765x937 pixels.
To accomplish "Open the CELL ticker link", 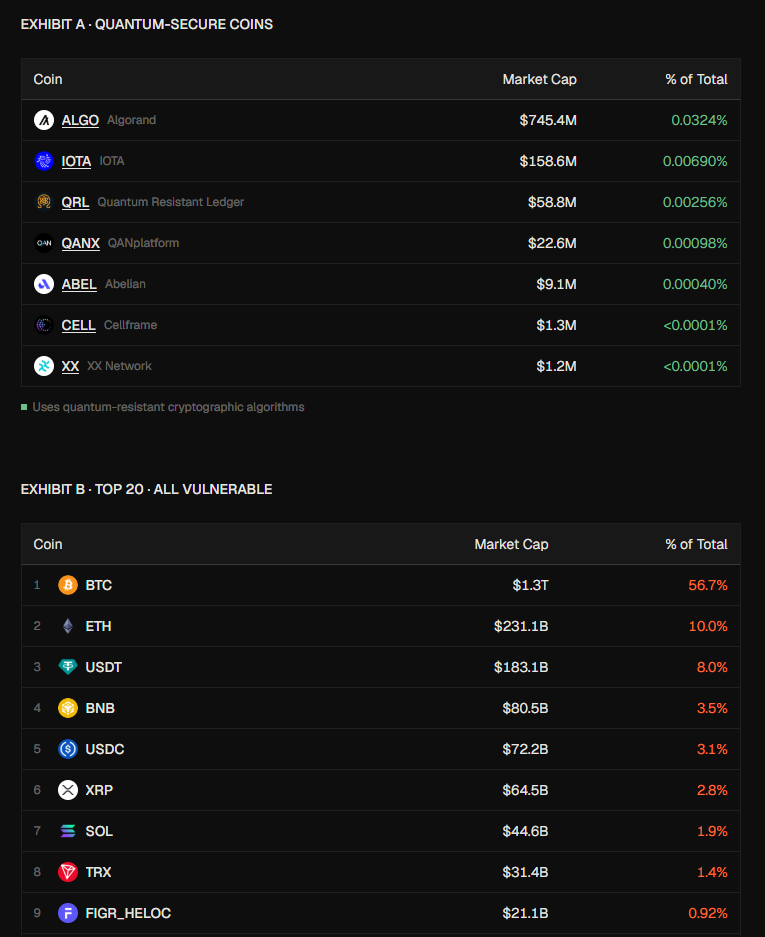I will coord(78,325).
